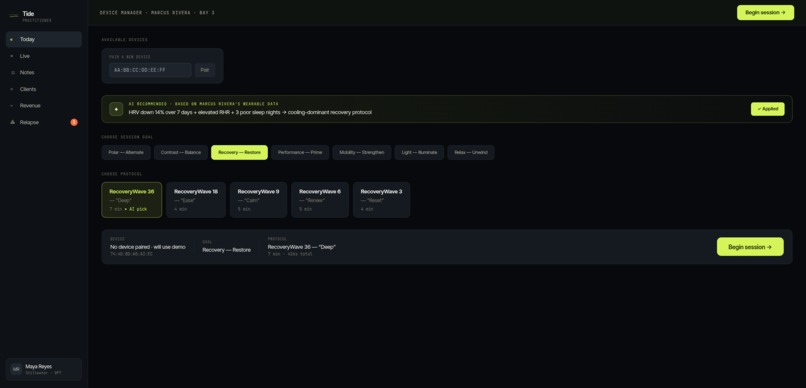Select the Contrast — Balance goal
The image size is (806, 388).
click(181, 153)
